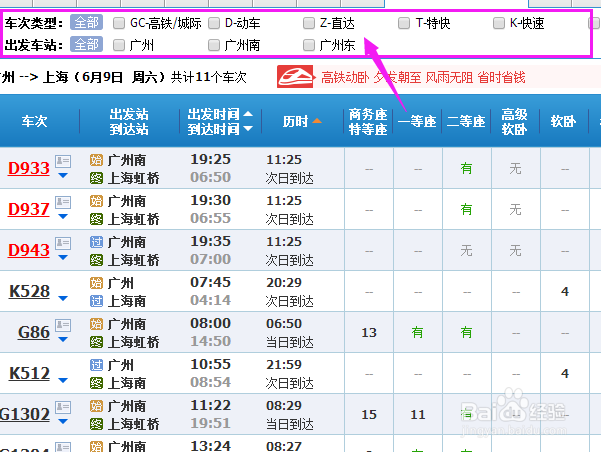Click 过 pass-through icon in K512 row
Image resolution: width=601 pixels, height=452 pixels.
pyautogui.click(x=97, y=365)
